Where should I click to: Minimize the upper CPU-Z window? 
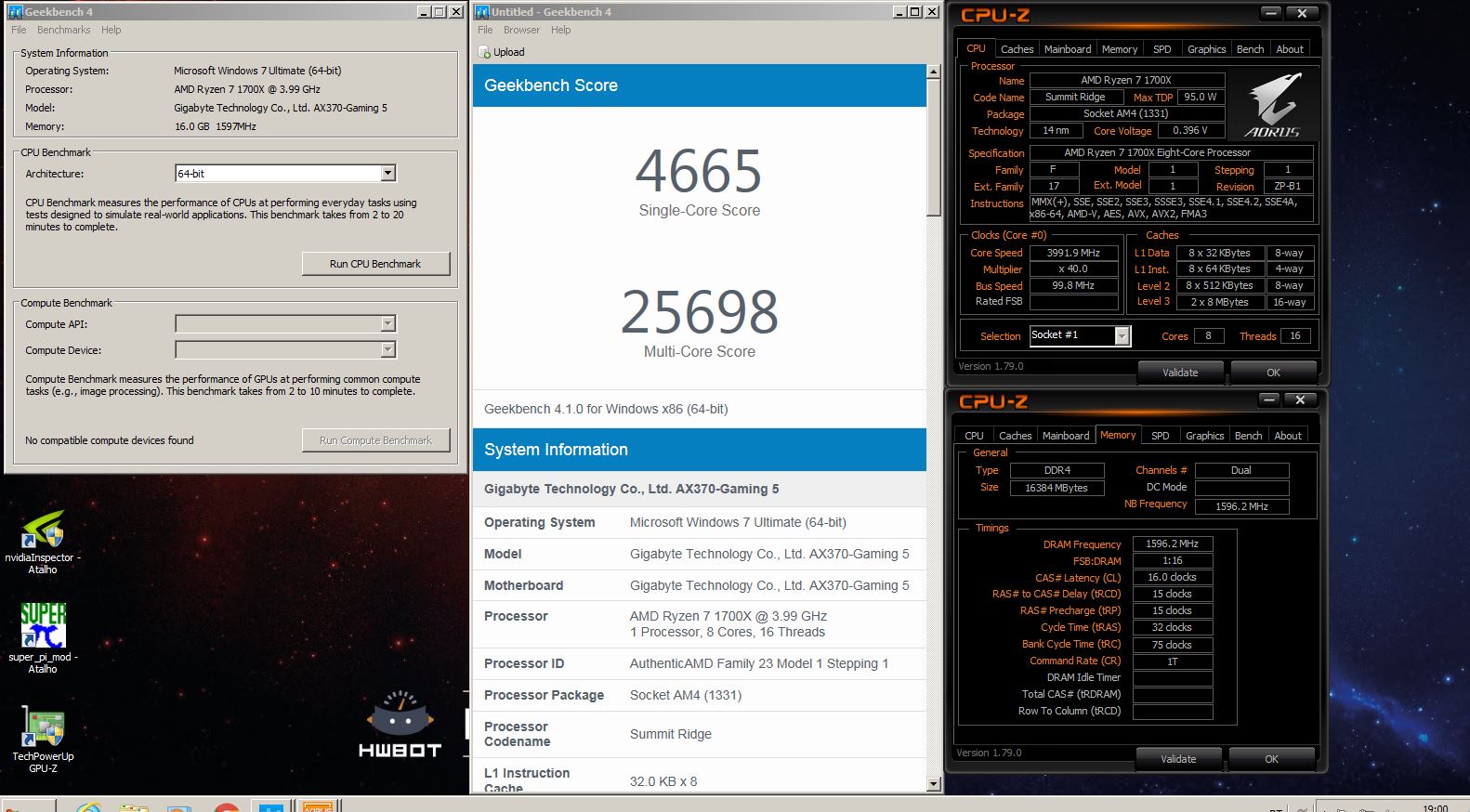pos(1270,13)
